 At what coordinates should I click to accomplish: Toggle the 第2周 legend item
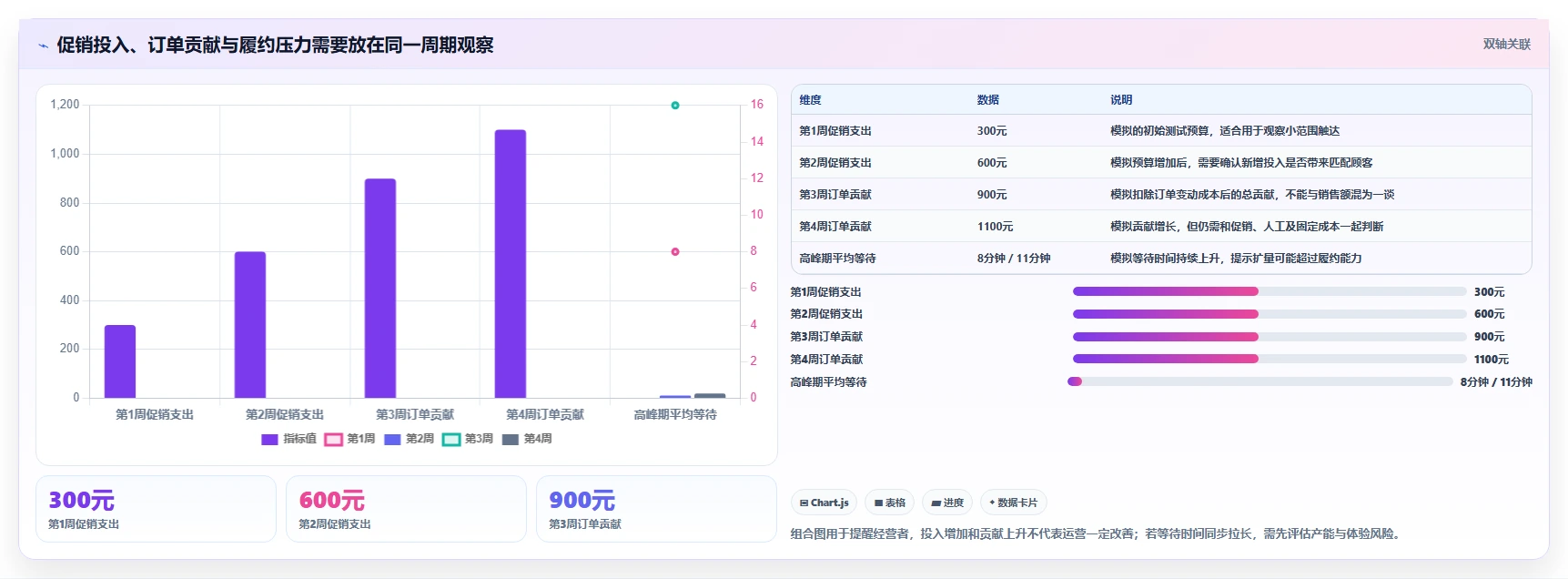[409, 439]
